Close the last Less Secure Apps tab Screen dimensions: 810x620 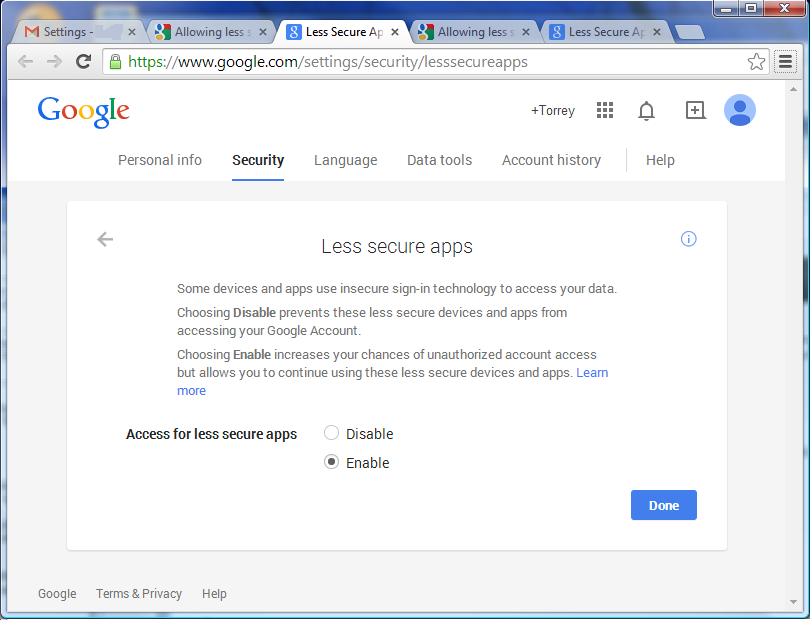tap(657, 32)
